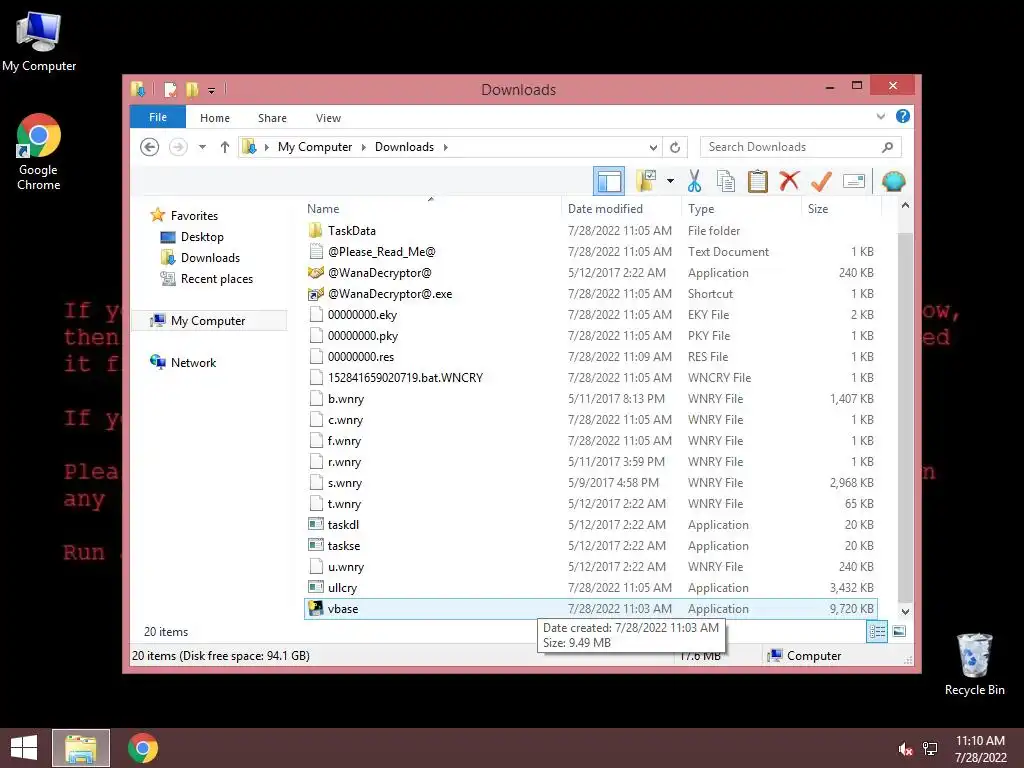
Task: Select the tasksе application row named taskse
Action: (591, 545)
